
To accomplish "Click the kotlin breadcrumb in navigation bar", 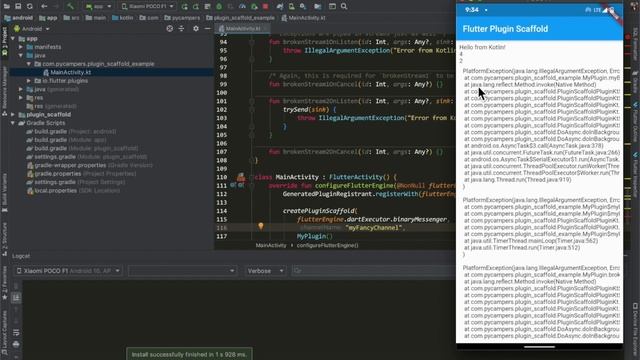I will pos(122,18).
